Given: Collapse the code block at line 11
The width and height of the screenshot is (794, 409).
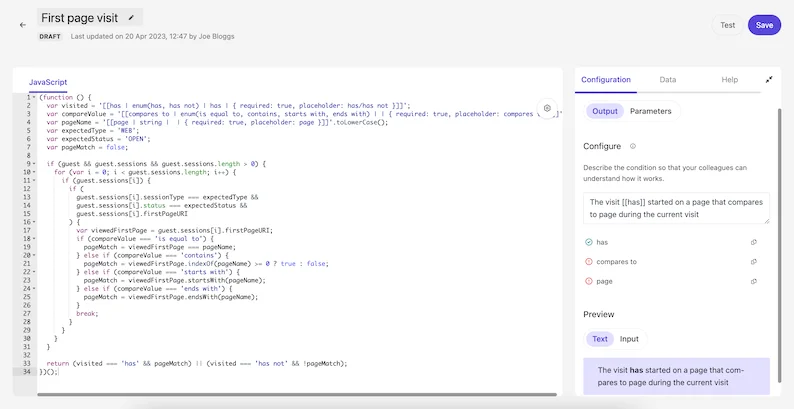Looking at the screenshot, I should tap(34, 180).
